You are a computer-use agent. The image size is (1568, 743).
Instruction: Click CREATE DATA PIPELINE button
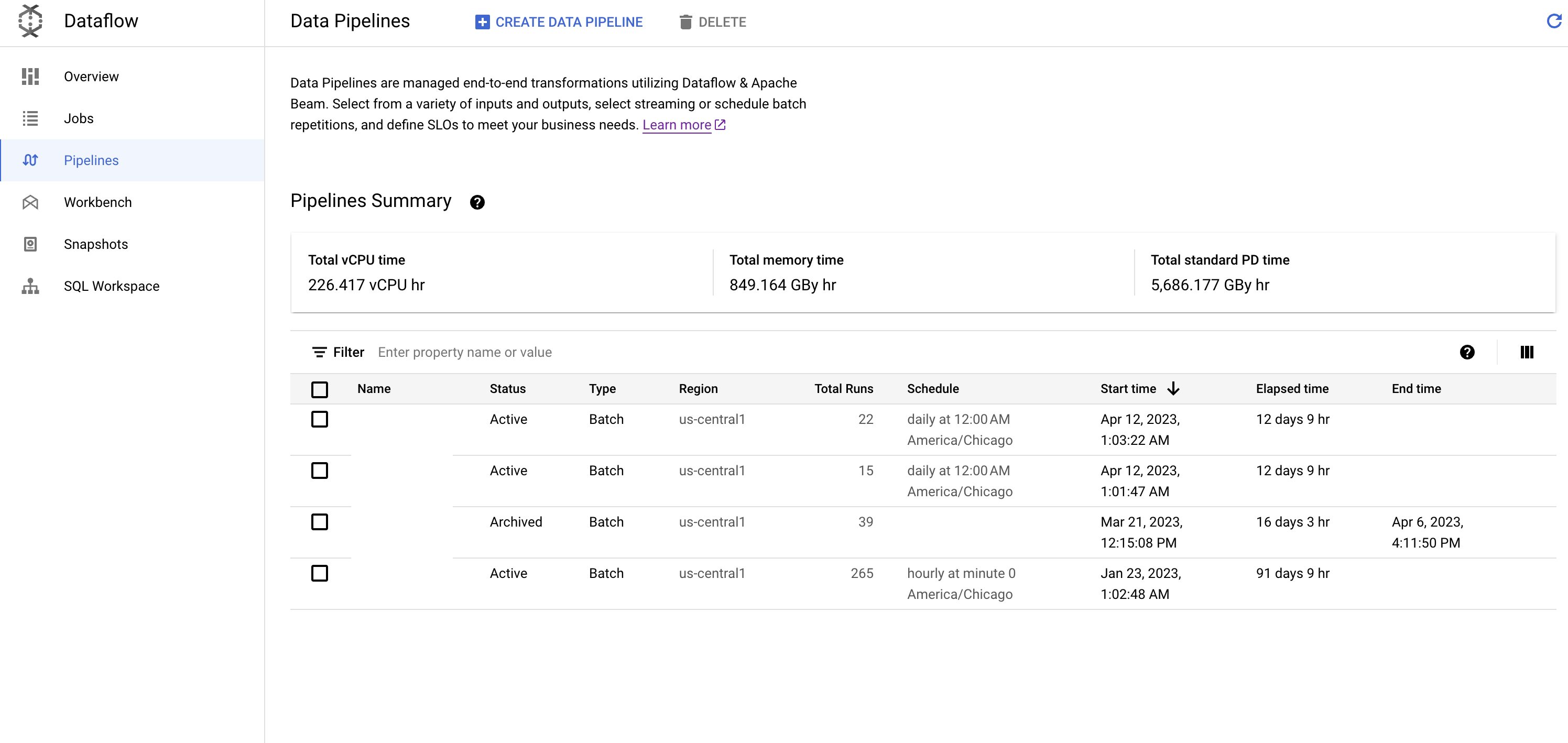pos(559,22)
